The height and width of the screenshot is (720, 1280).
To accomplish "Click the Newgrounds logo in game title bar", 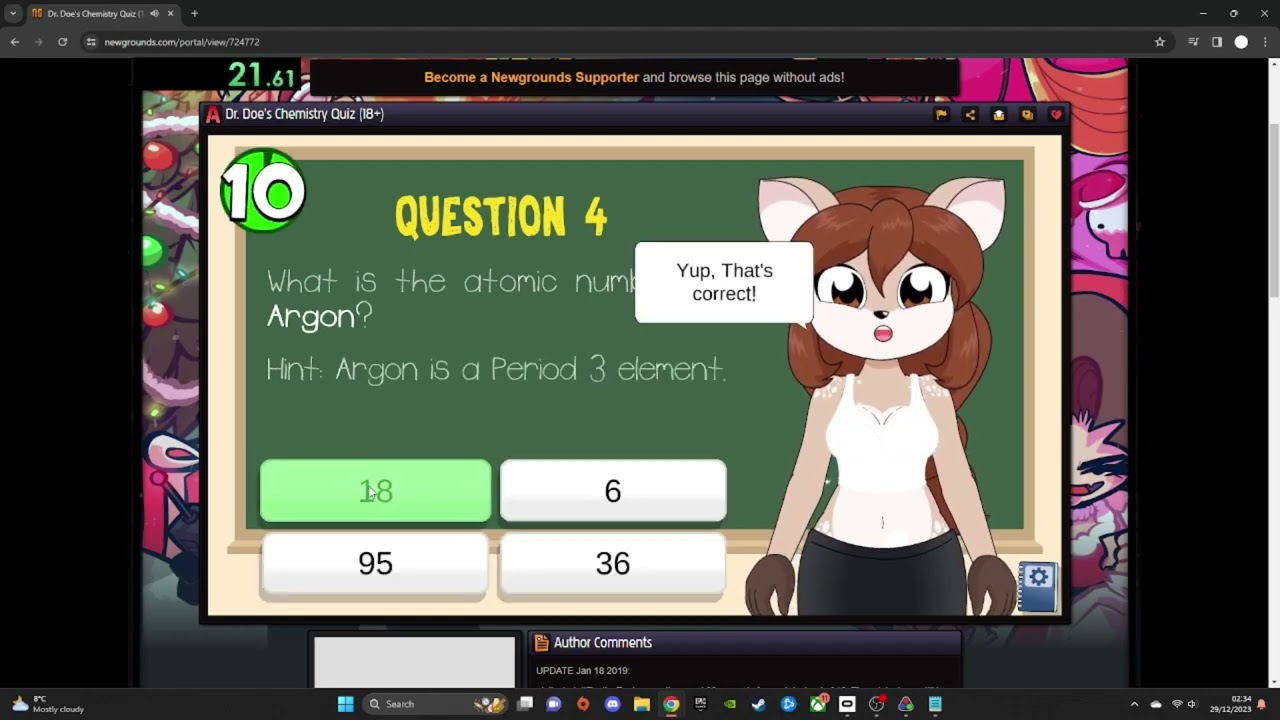I will tap(213, 114).
